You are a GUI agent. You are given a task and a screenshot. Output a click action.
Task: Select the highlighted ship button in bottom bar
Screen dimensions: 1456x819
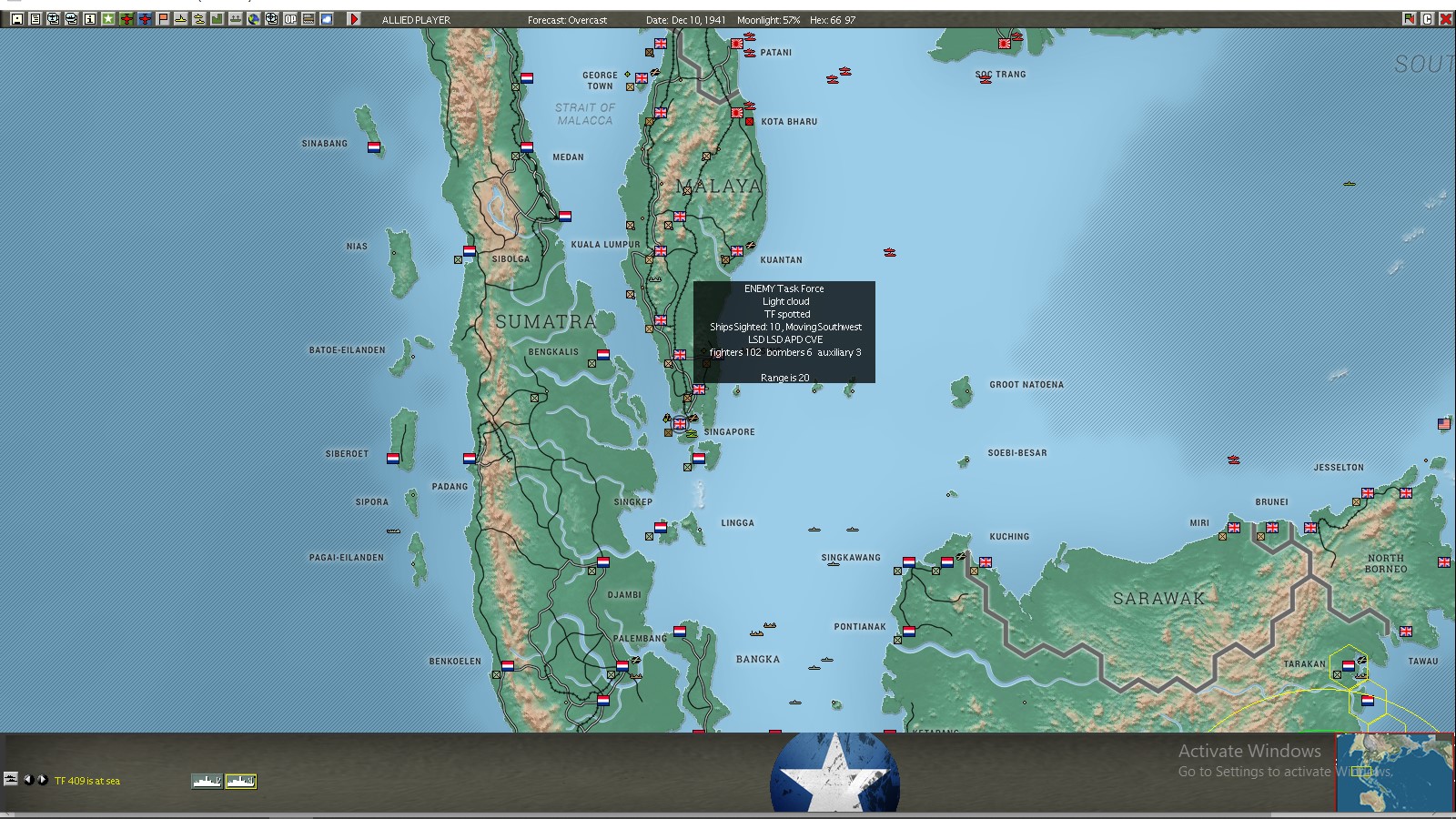tap(241, 781)
